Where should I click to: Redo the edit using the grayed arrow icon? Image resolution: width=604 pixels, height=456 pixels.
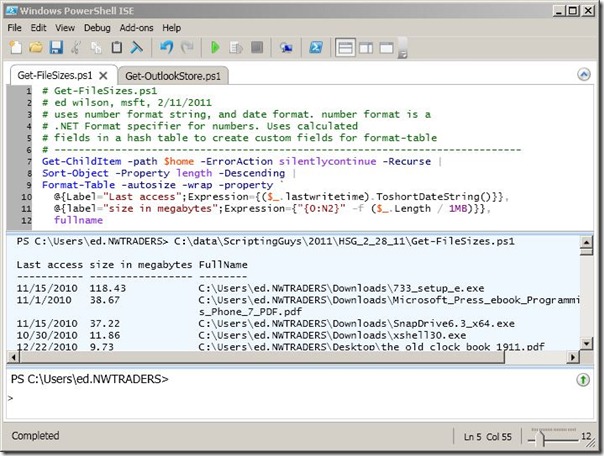[188, 47]
